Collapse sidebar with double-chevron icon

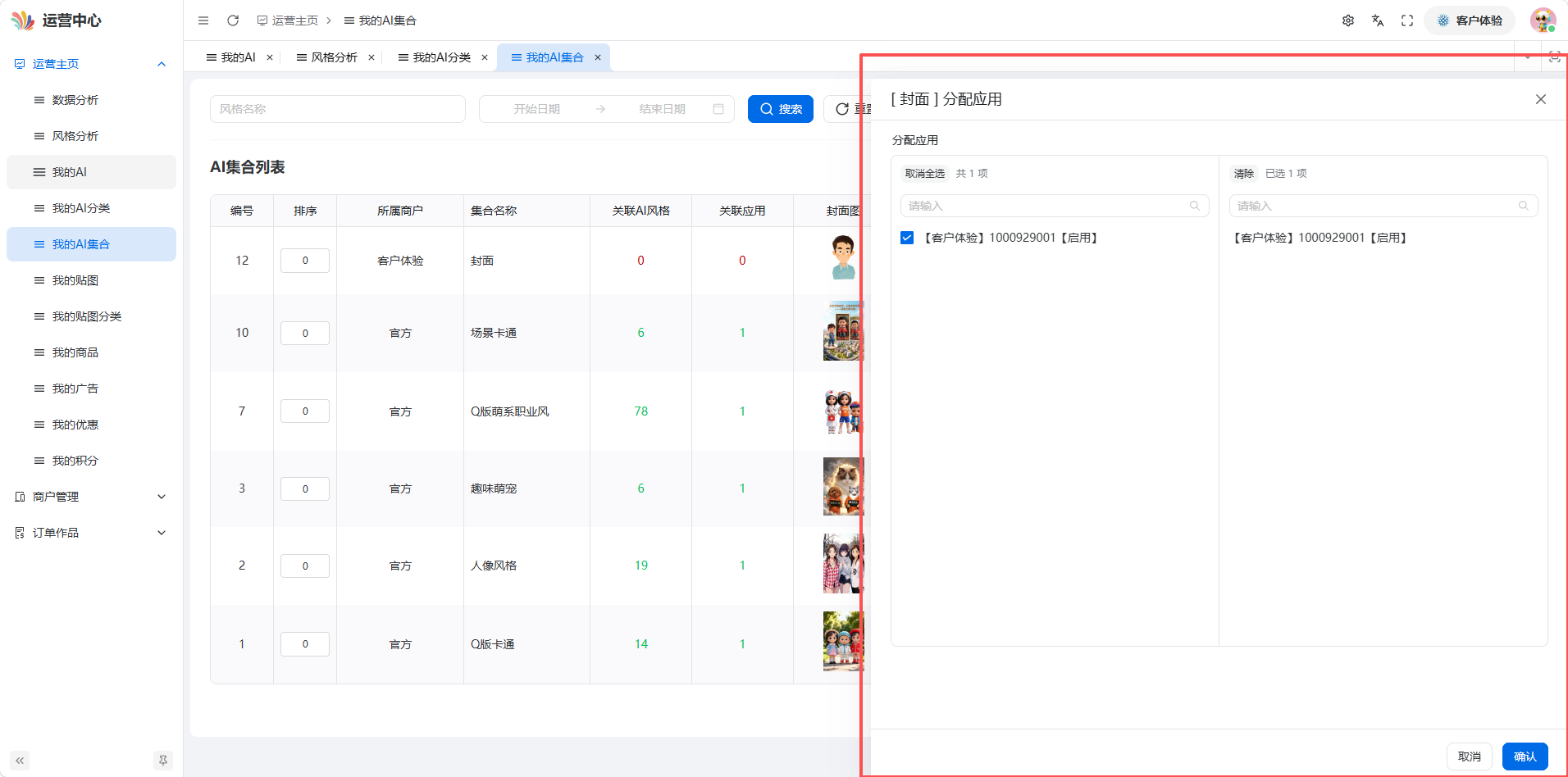click(x=20, y=761)
